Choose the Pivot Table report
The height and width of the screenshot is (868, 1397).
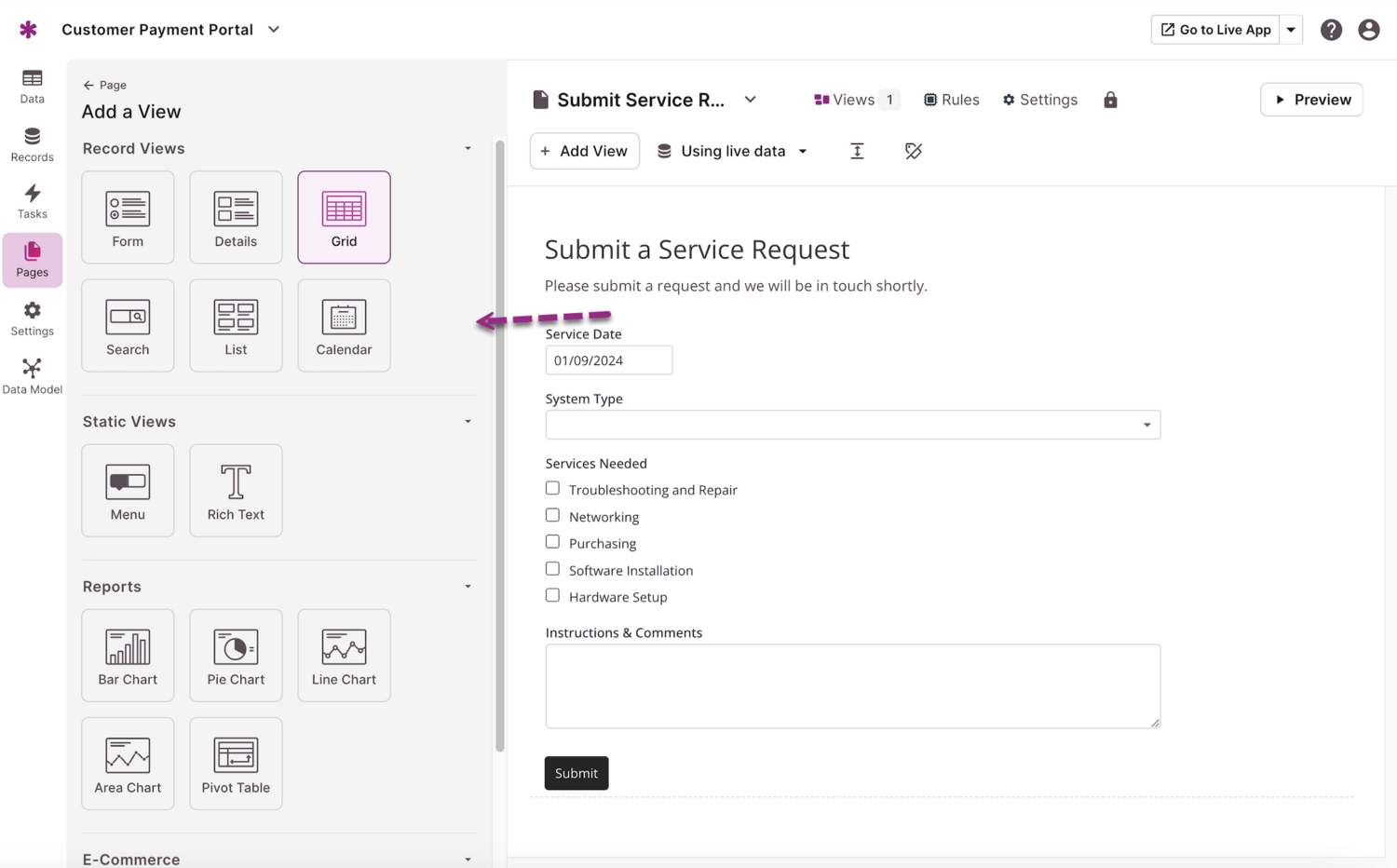pyautogui.click(x=236, y=763)
